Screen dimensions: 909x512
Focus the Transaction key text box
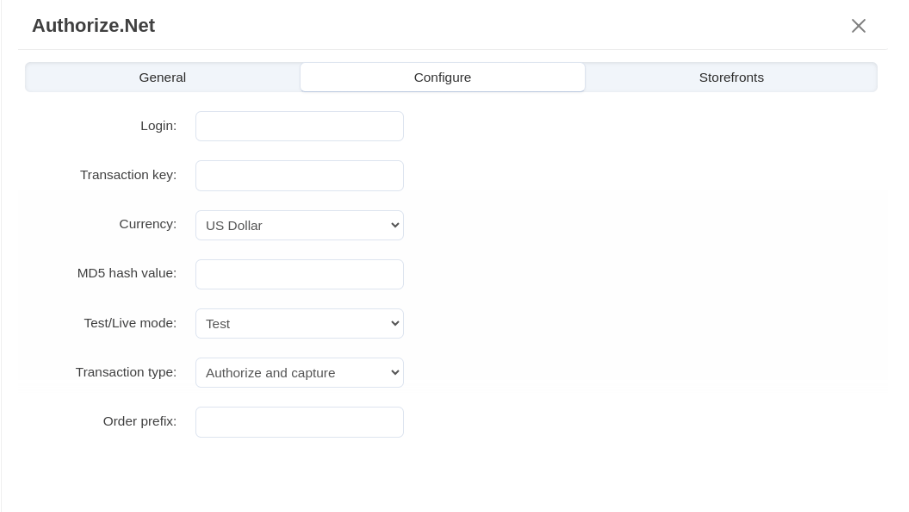coord(299,175)
